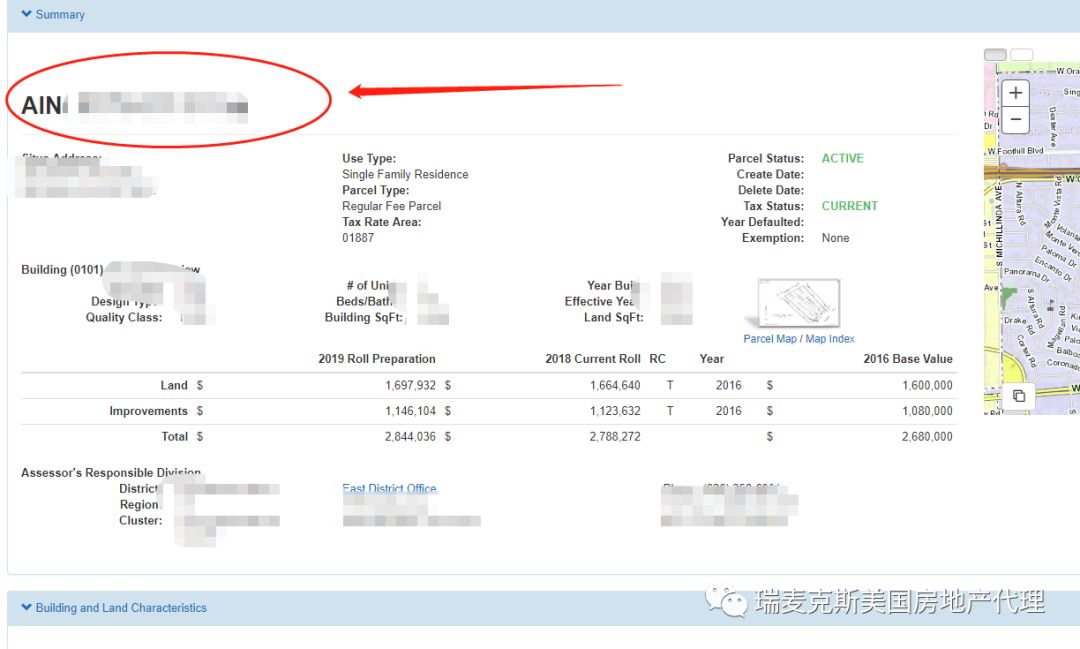Select the 2,680,000 base total value
Image resolution: width=1080 pixels, height=649 pixels.
coord(927,436)
